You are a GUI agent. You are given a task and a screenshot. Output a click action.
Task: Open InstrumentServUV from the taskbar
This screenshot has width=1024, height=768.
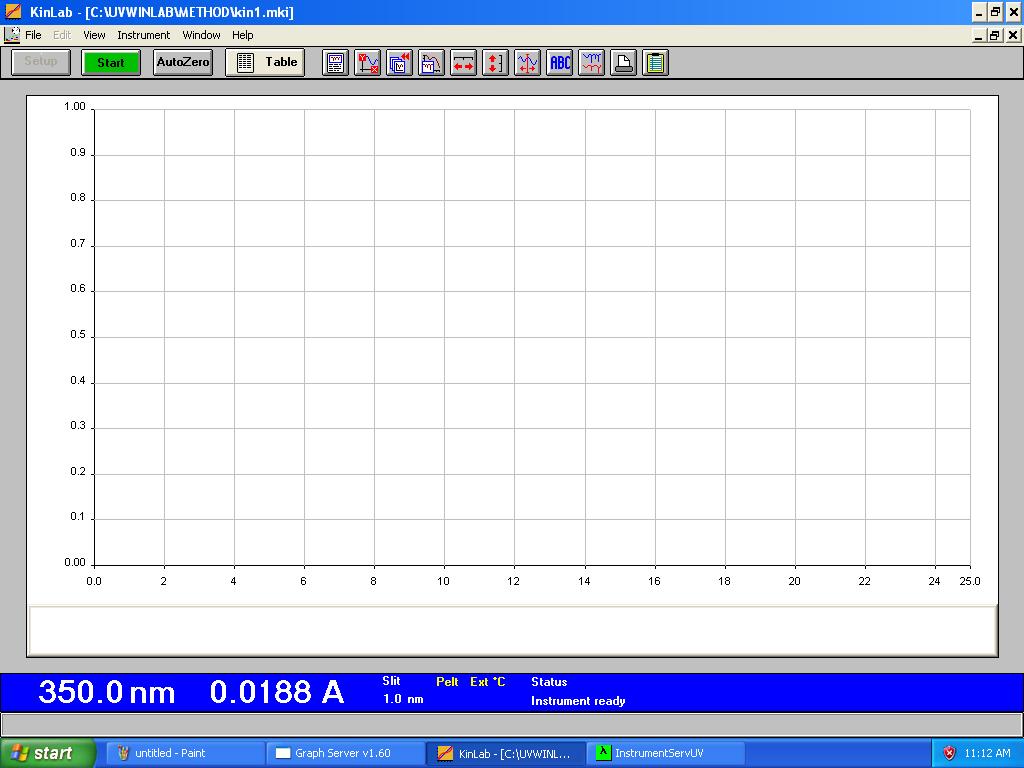click(x=660, y=753)
